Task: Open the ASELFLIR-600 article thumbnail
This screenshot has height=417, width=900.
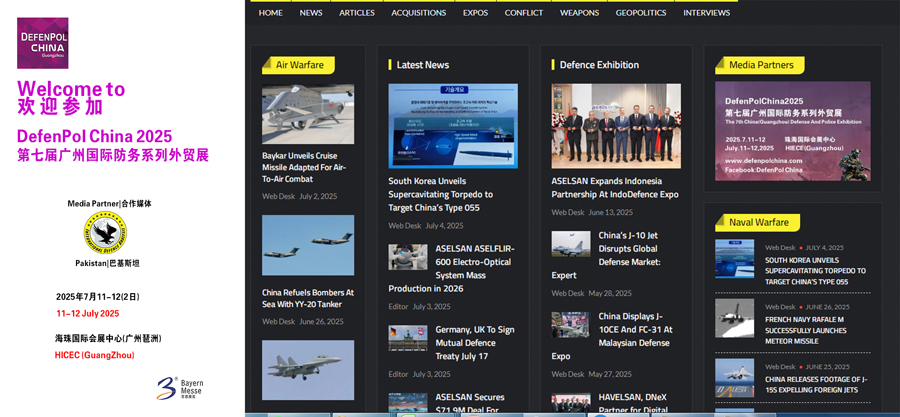Action: click(x=408, y=257)
